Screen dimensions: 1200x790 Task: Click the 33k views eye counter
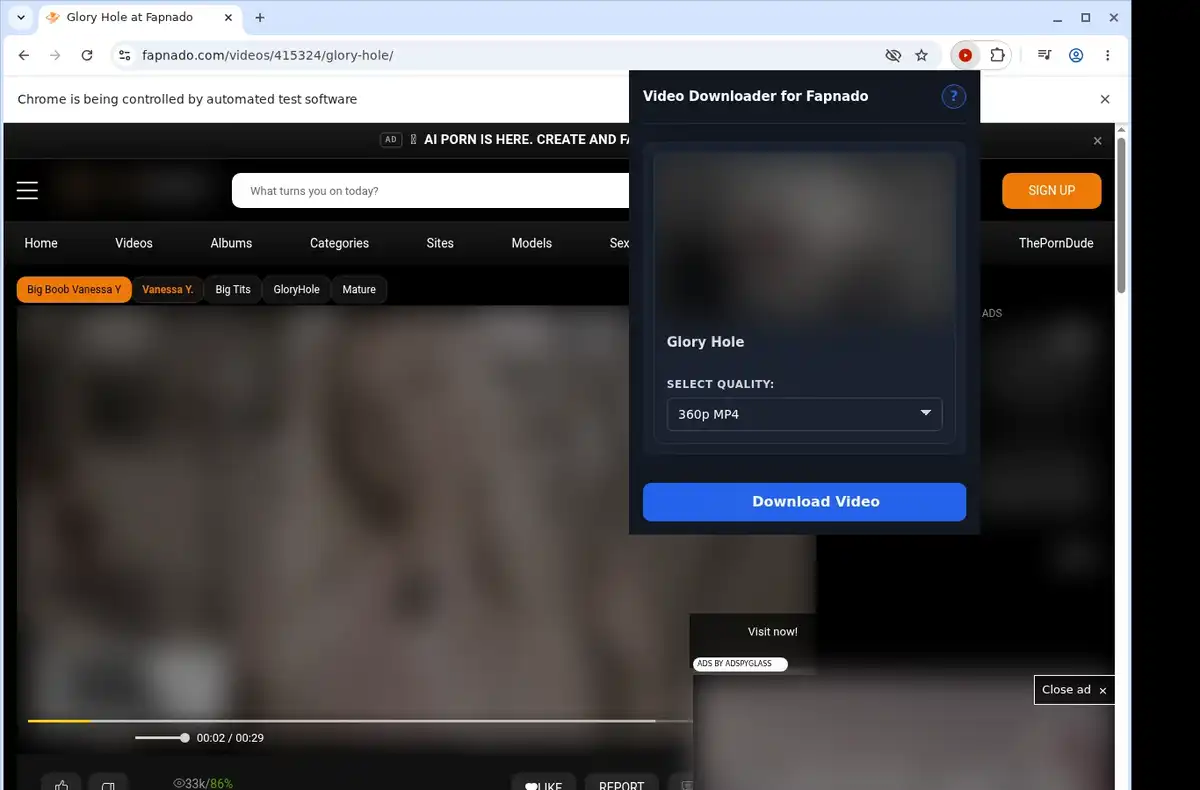[x=189, y=784]
